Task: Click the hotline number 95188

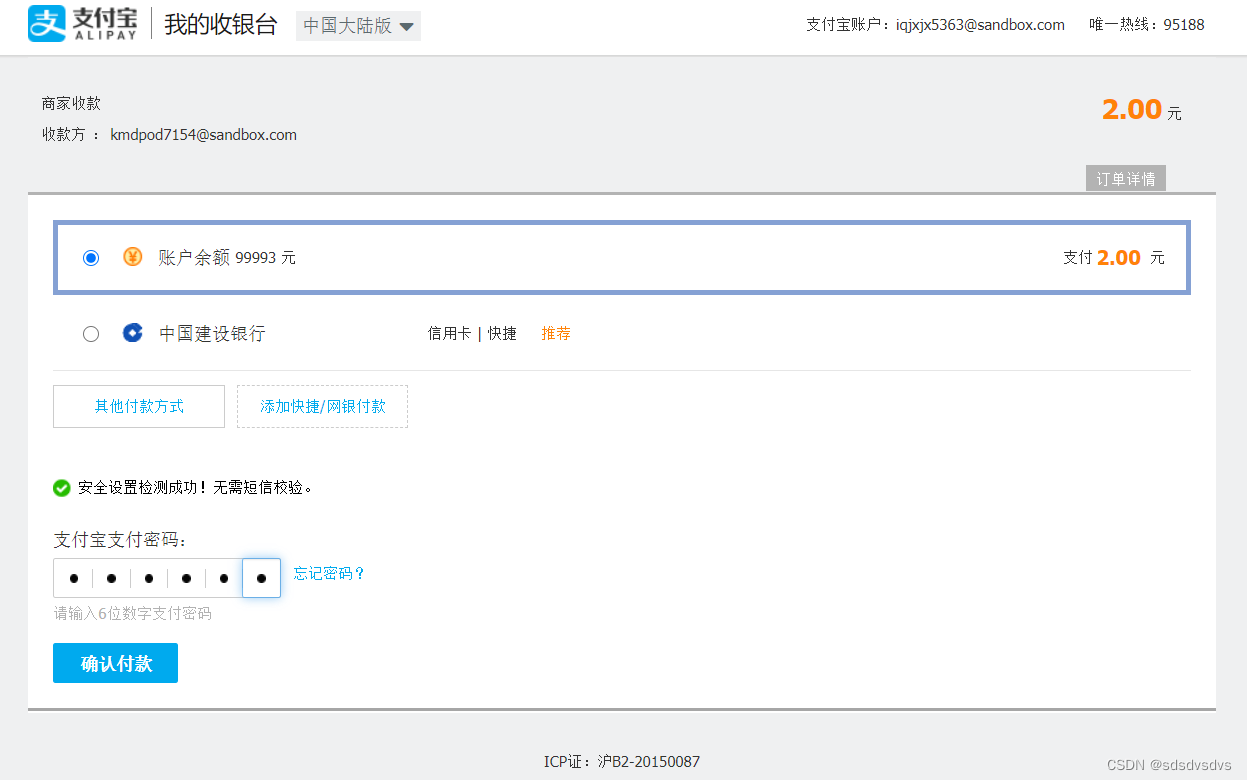Action: pos(1184,25)
